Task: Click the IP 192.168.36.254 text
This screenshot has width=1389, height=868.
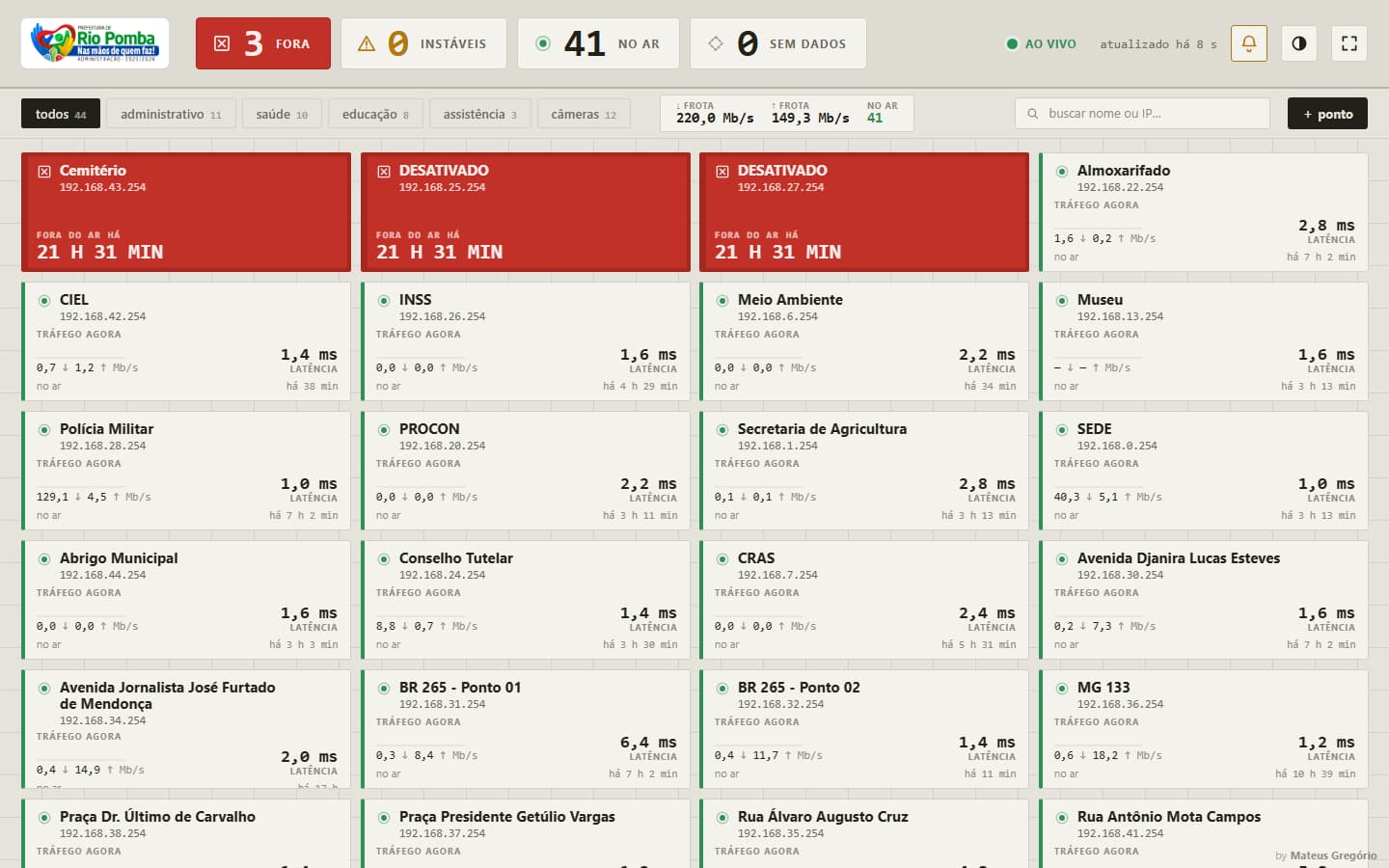Action: pyautogui.click(x=1121, y=704)
